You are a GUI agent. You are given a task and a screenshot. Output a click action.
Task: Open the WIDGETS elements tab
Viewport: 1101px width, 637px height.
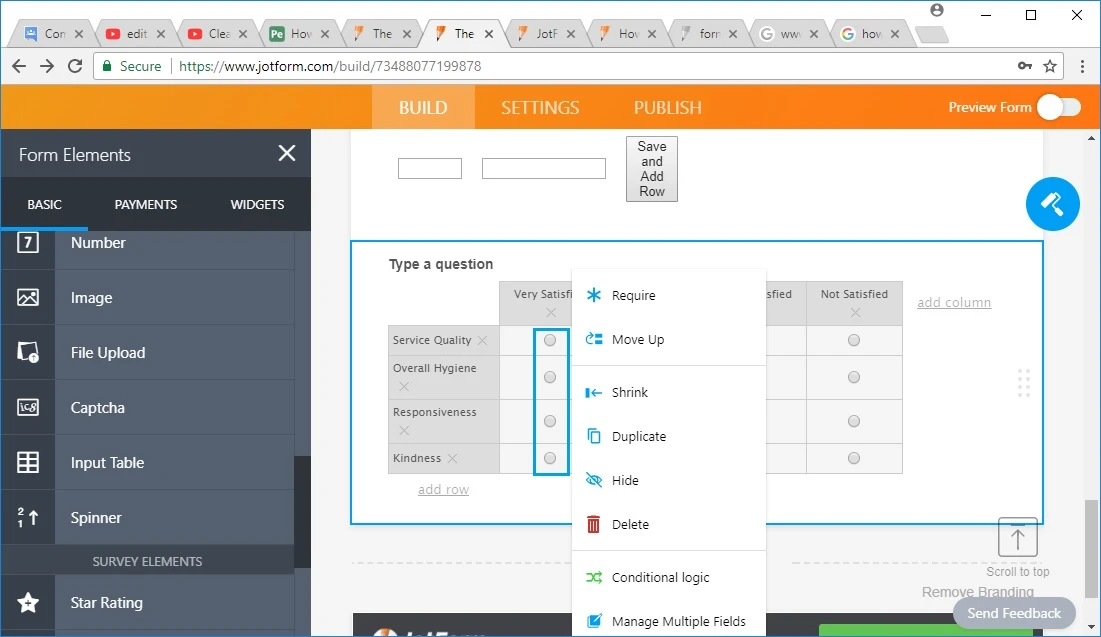click(256, 204)
